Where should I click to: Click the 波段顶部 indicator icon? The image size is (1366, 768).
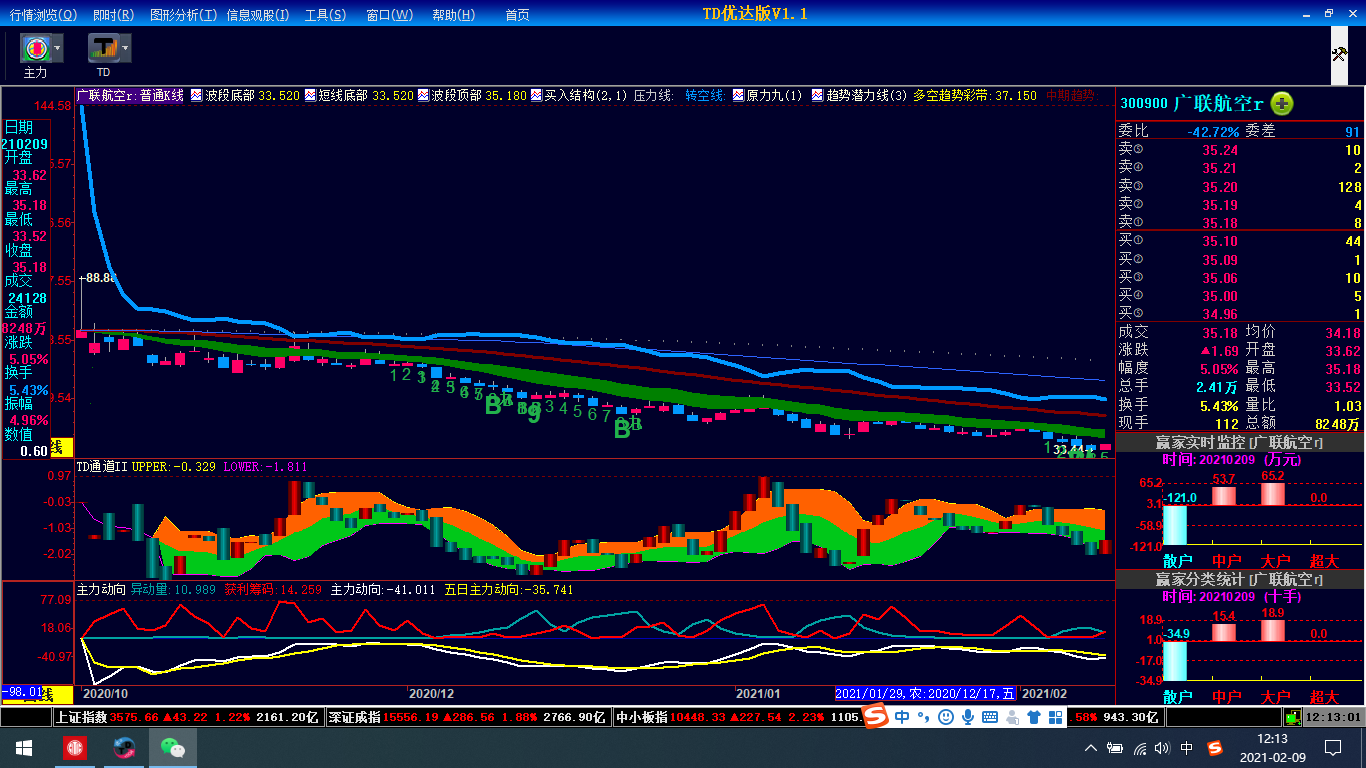pyautogui.click(x=424, y=96)
